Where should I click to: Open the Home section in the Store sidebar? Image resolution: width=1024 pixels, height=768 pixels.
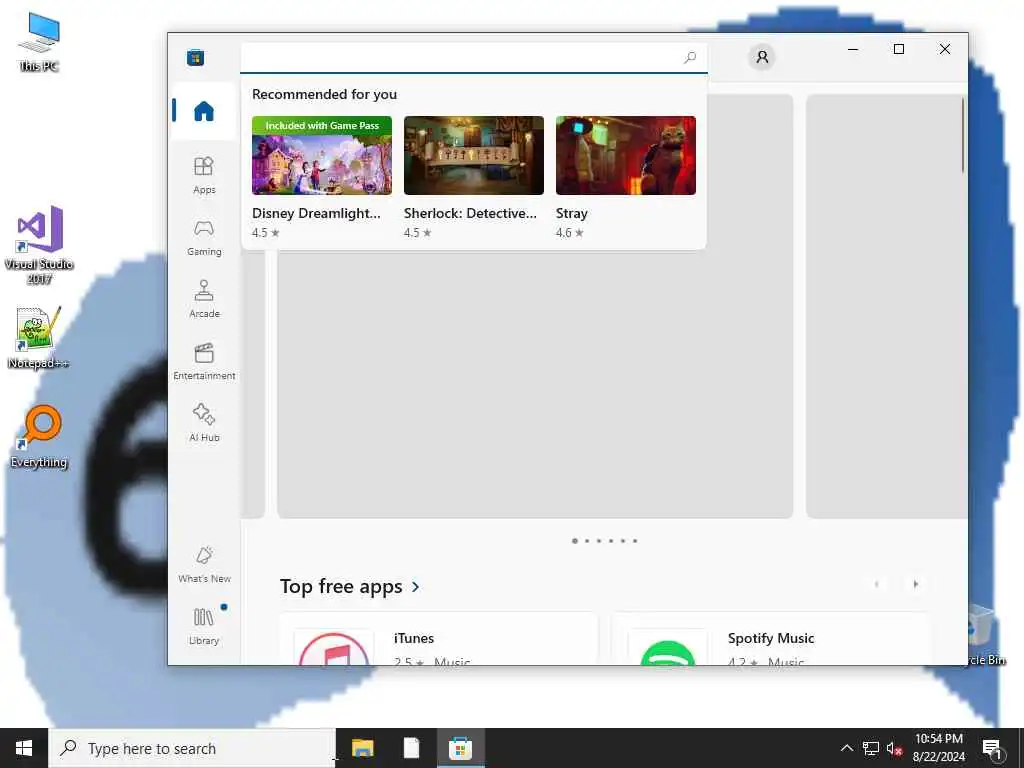pyautogui.click(x=204, y=111)
